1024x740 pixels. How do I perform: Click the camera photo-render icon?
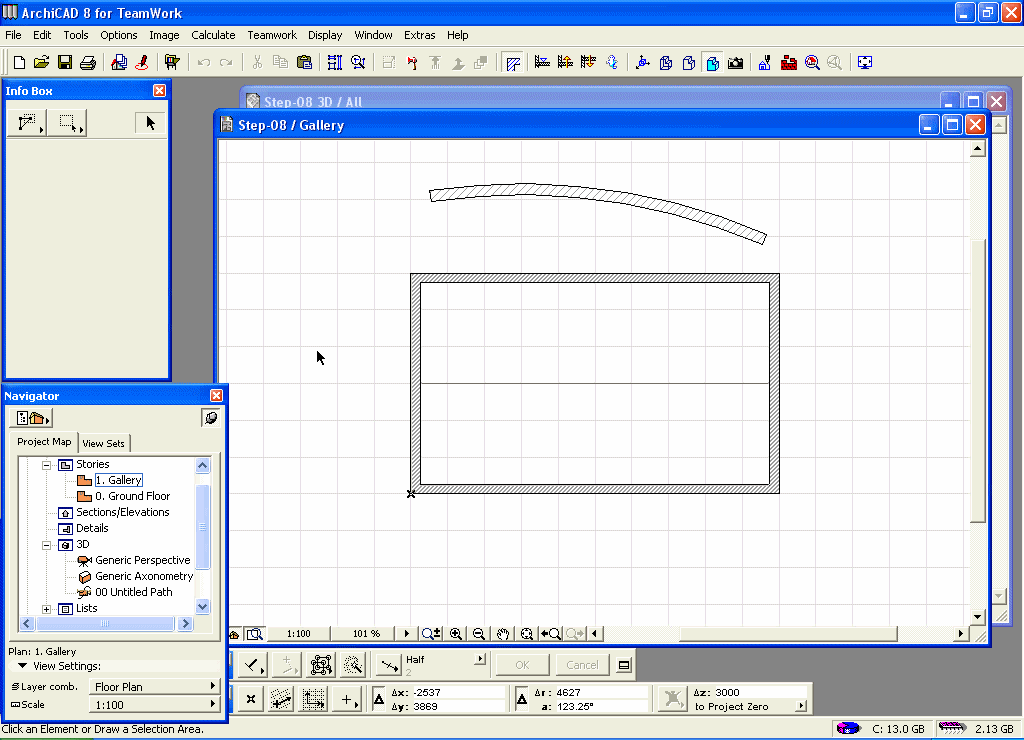736,62
